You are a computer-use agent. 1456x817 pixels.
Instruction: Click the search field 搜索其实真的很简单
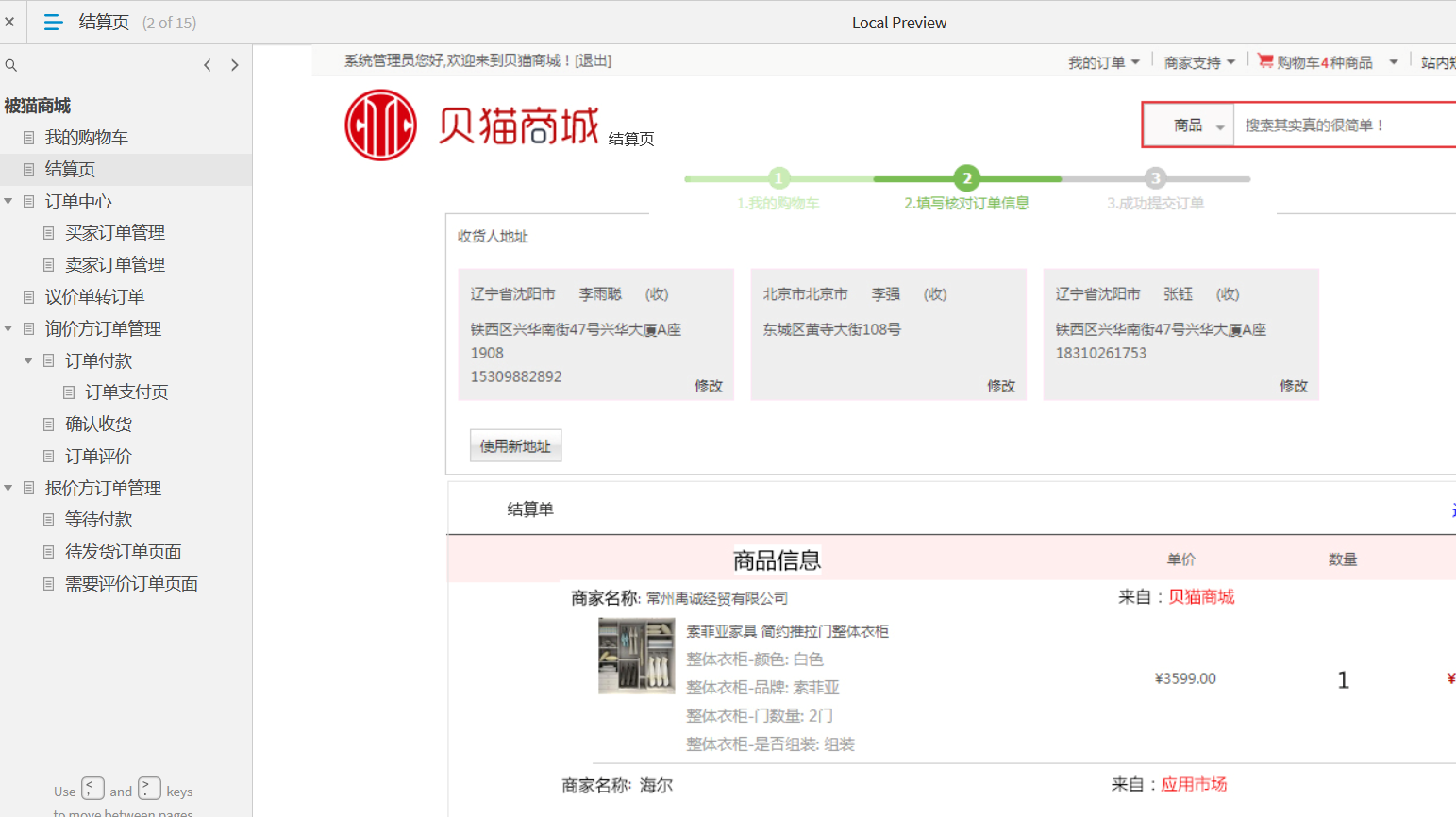[1345, 125]
